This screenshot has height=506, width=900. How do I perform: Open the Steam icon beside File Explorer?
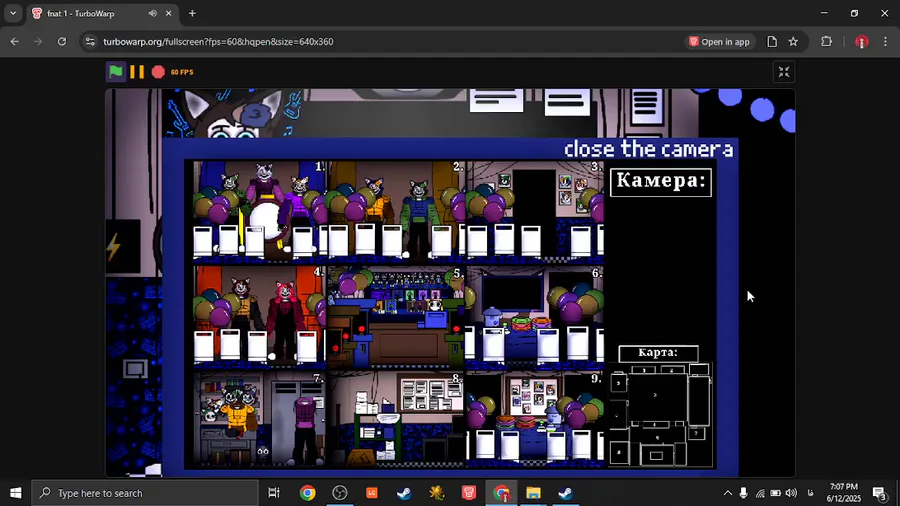pos(565,493)
